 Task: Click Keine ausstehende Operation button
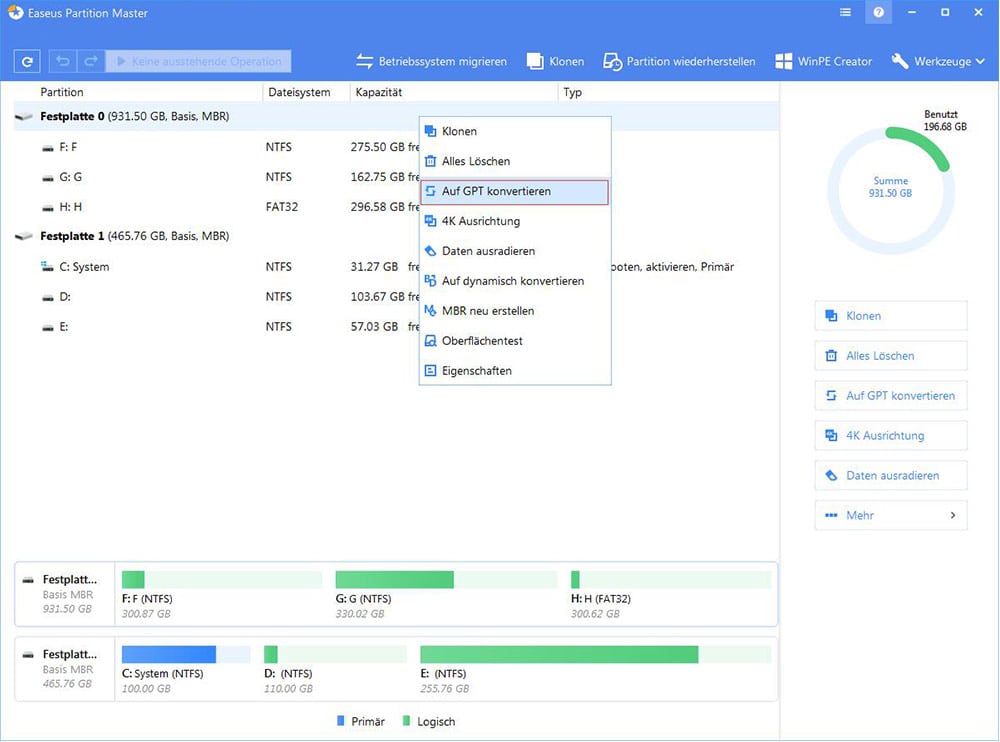click(x=198, y=61)
